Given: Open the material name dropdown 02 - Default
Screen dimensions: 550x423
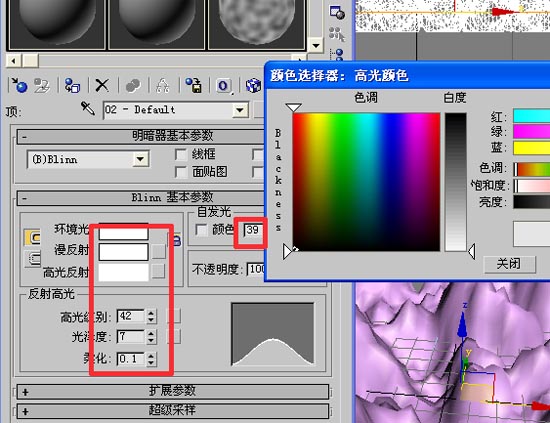Looking at the screenshot, I should 240,110.
